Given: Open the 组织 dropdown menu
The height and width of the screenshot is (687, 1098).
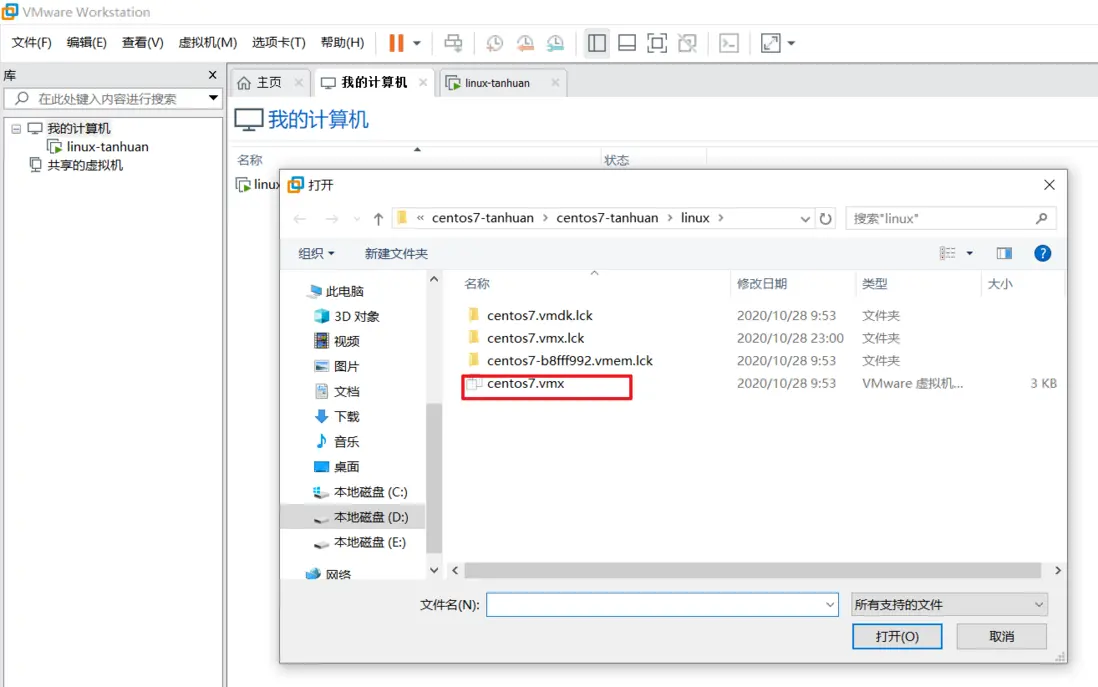Looking at the screenshot, I should click(316, 254).
